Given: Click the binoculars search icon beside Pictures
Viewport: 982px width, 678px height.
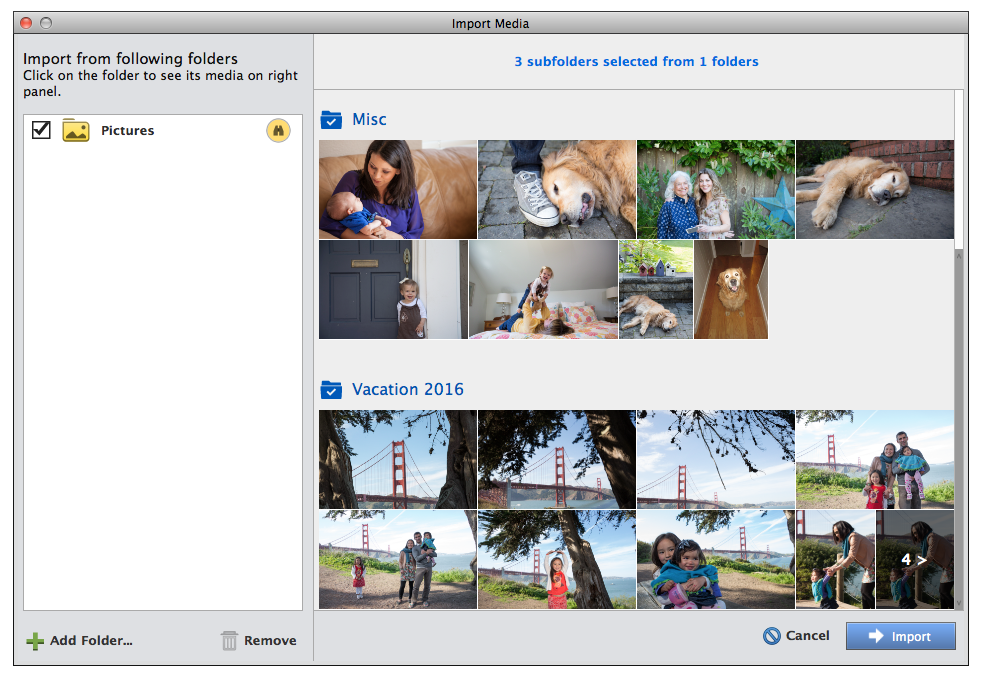Looking at the screenshot, I should [278, 130].
